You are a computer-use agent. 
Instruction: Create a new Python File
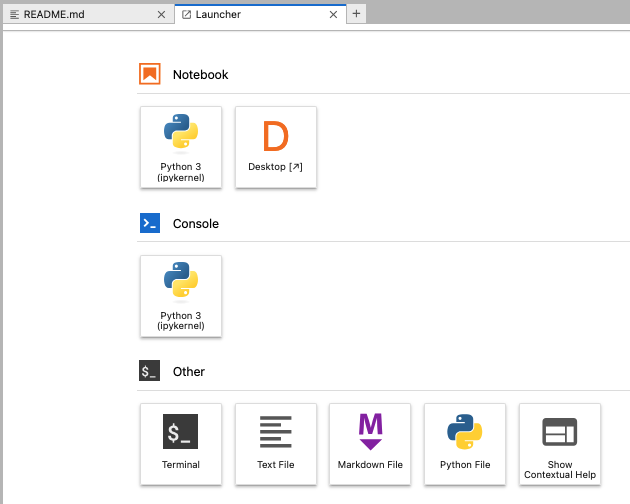pyautogui.click(x=465, y=443)
